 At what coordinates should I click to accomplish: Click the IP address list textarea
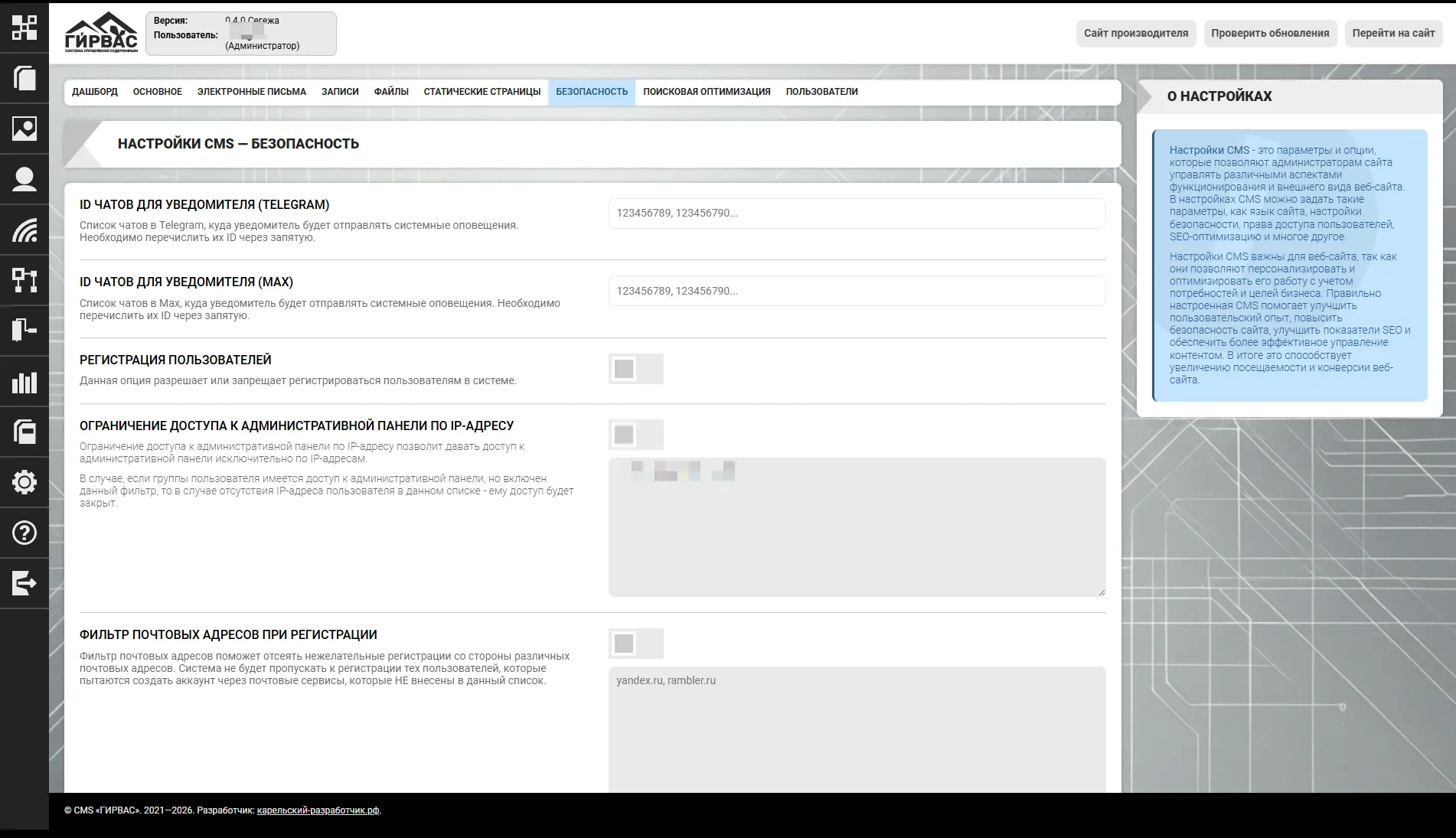[857, 527]
